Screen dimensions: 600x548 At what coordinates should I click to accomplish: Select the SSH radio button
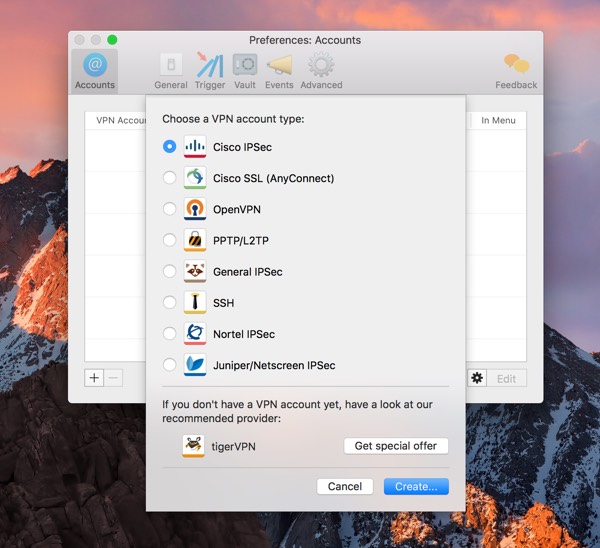pyautogui.click(x=170, y=302)
